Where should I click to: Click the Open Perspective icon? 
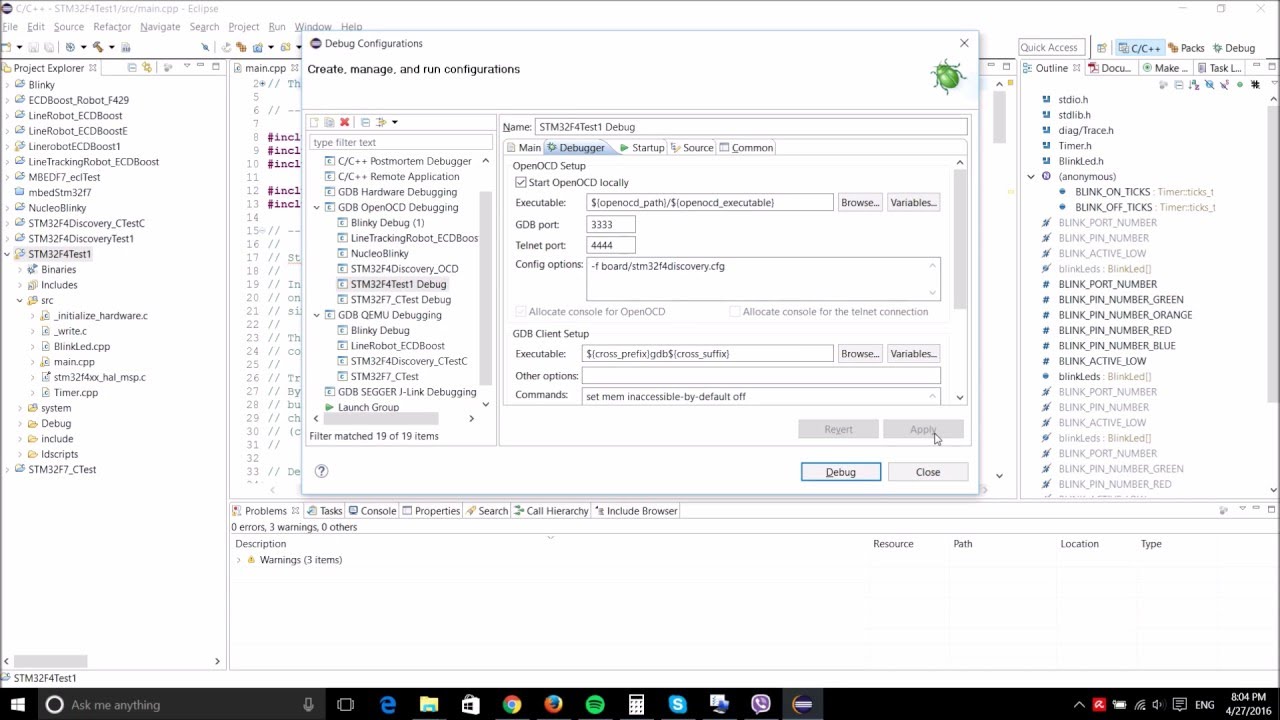coord(1101,48)
